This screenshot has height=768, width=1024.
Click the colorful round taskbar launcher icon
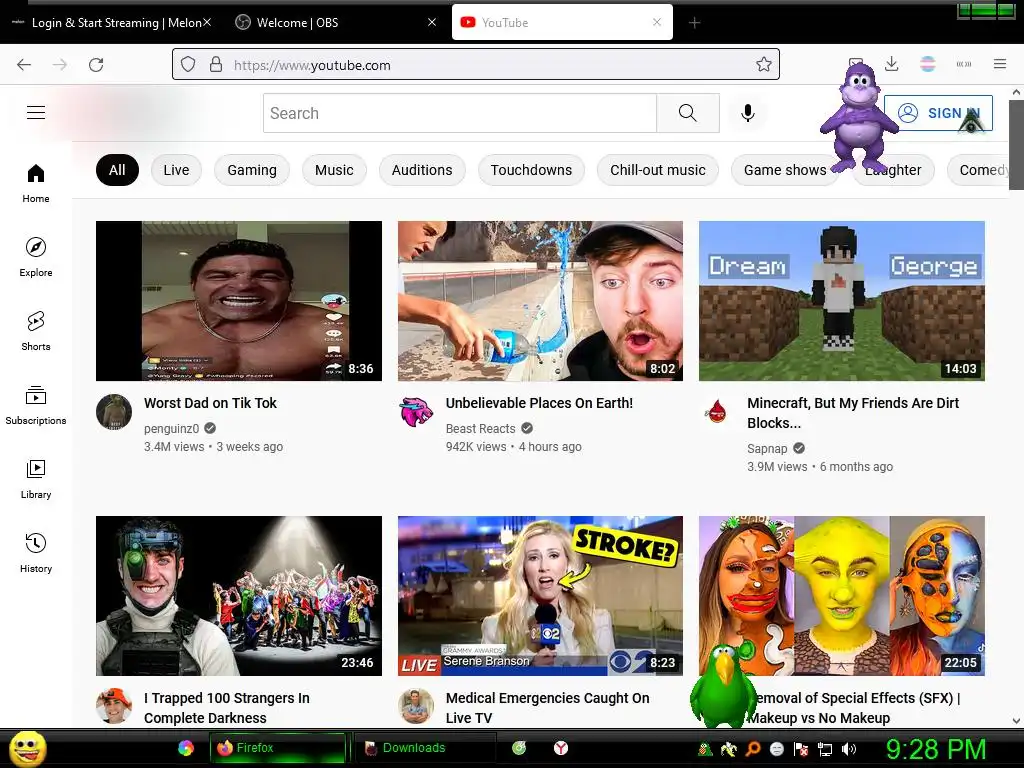tap(186, 748)
